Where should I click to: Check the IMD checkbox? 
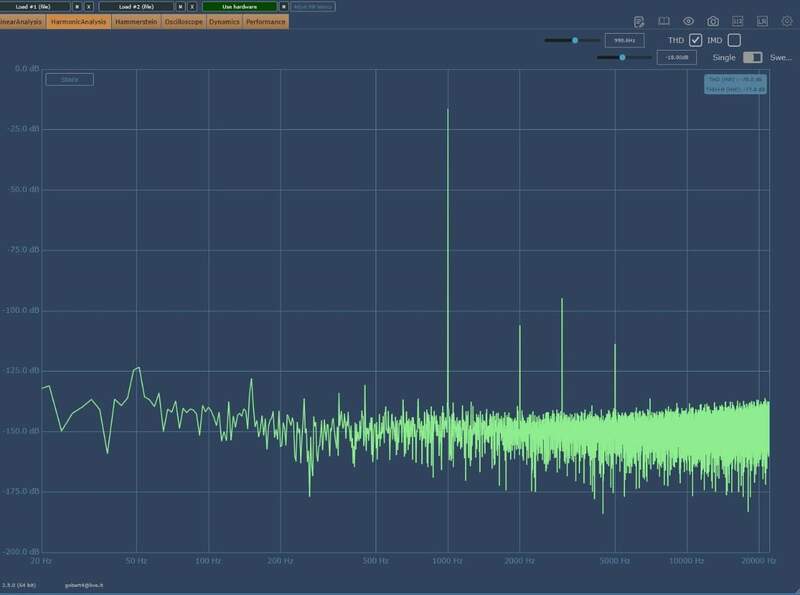coord(734,40)
